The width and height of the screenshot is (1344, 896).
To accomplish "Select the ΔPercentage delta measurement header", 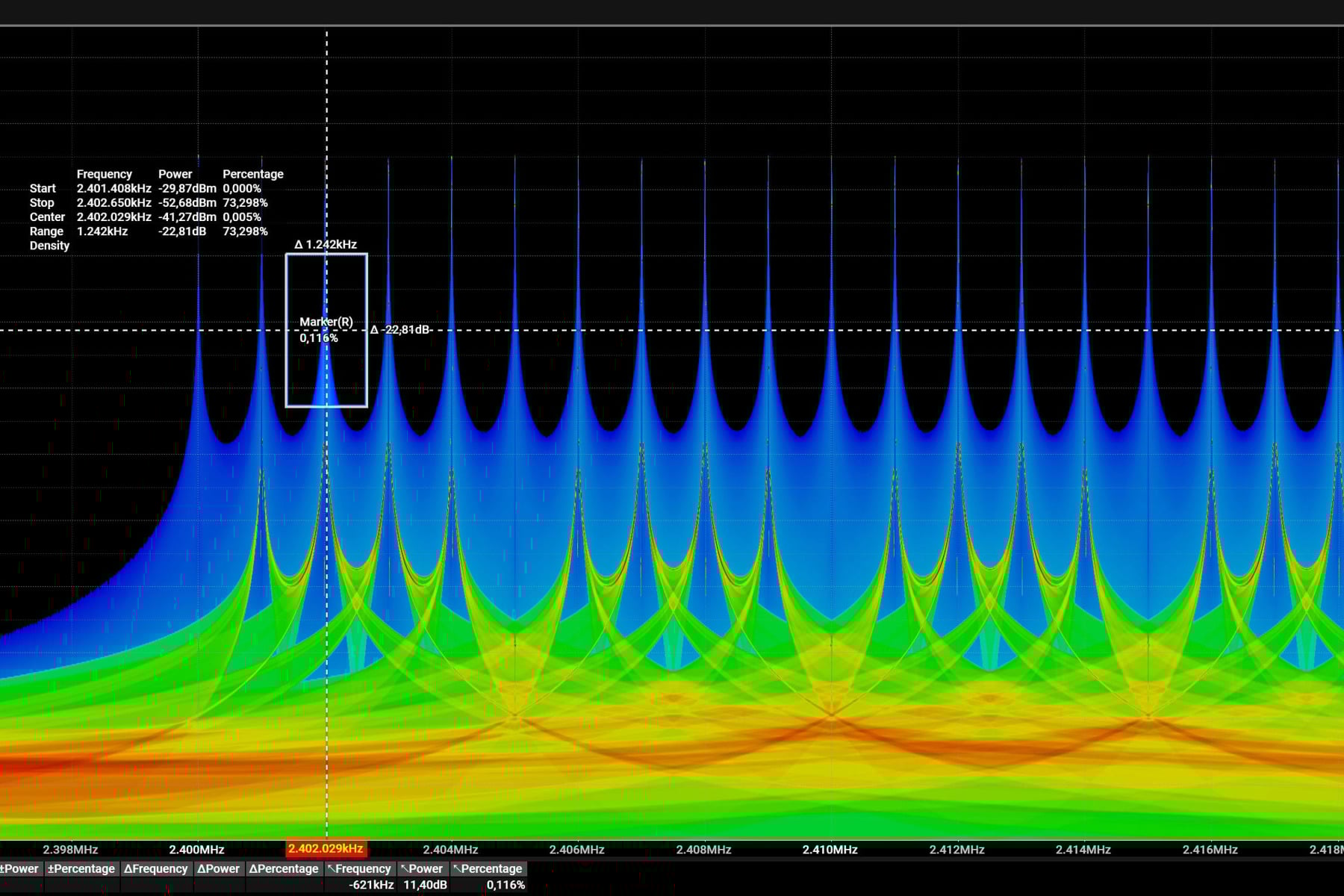I will (x=284, y=868).
